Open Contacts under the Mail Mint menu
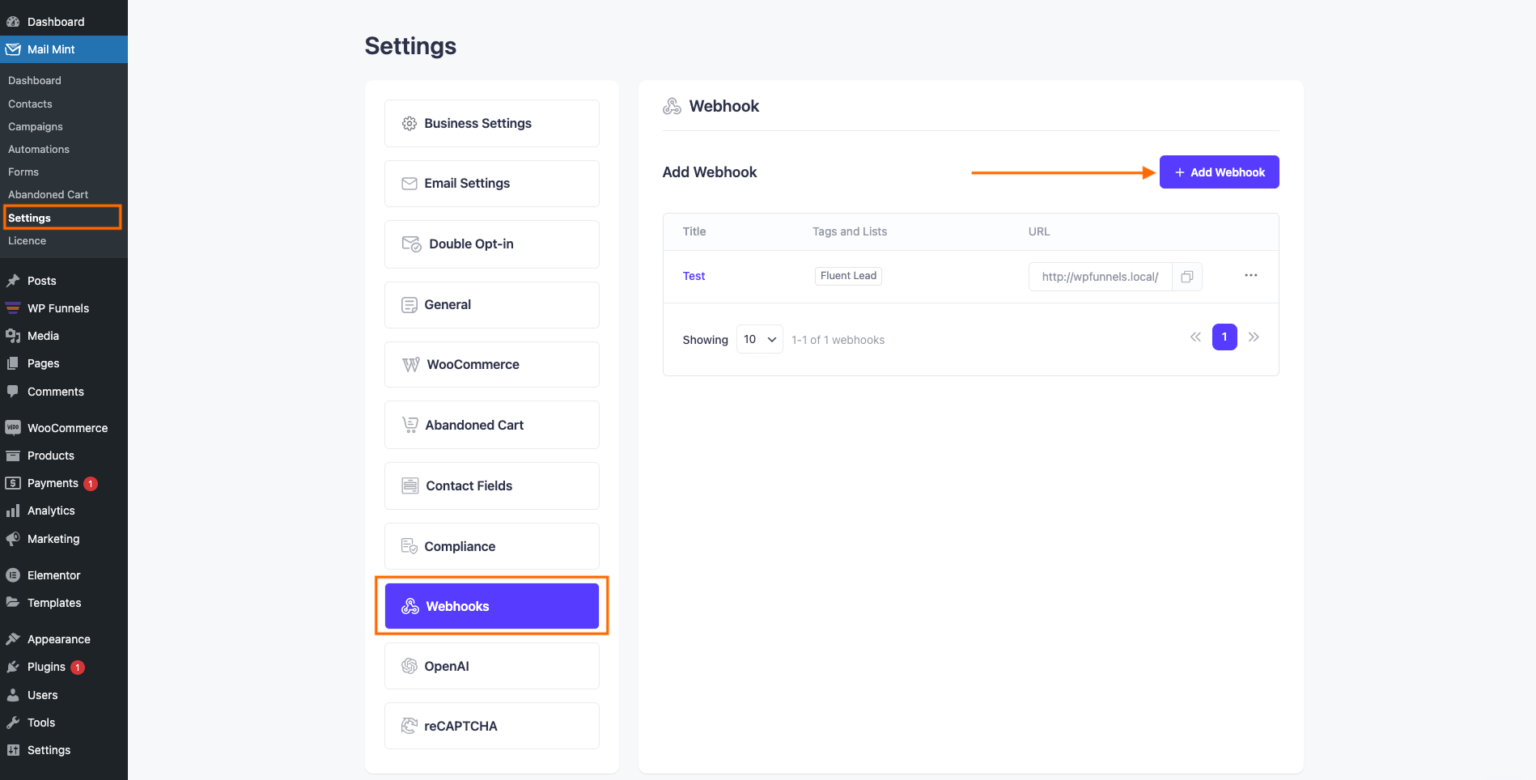The height and width of the screenshot is (780, 1536). [30, 103]
